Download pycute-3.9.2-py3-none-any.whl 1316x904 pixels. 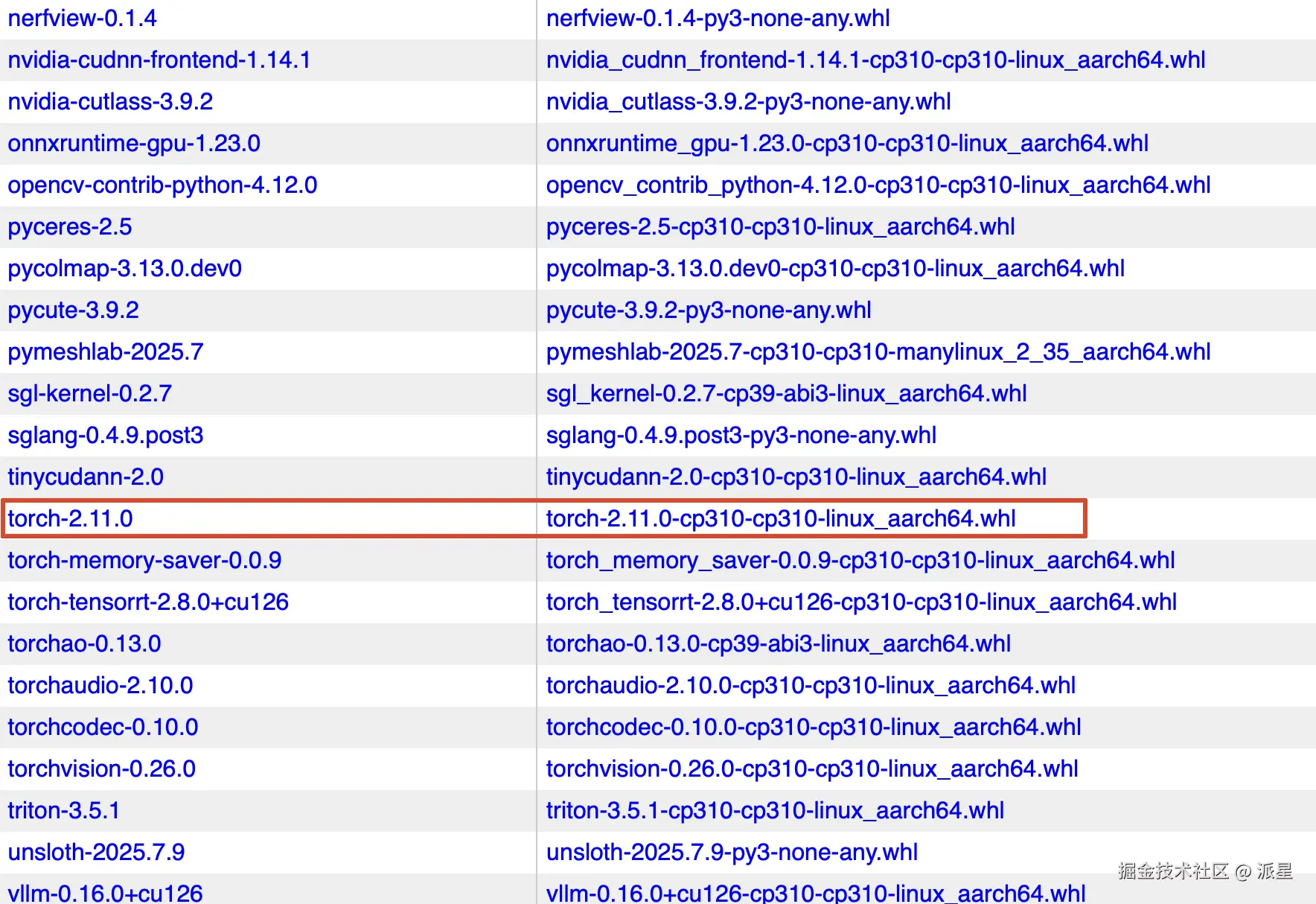click(709, 310)
